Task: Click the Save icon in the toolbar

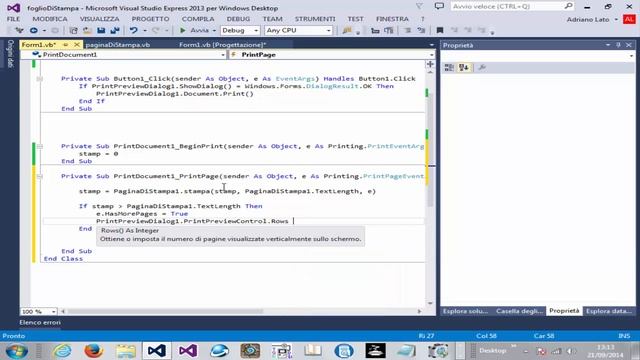Action: (x=101, y=31)
